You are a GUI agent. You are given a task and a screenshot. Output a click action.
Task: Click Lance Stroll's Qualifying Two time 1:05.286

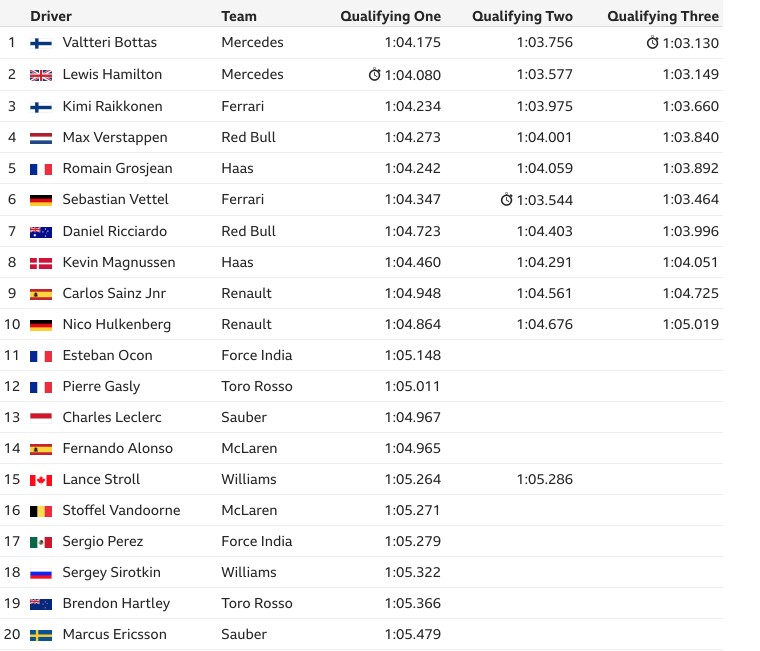545,479
